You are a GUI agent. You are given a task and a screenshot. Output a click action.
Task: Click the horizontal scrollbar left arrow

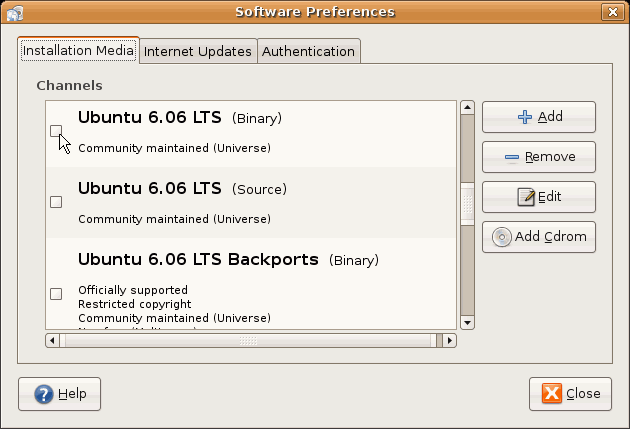[x=52, y=341]
